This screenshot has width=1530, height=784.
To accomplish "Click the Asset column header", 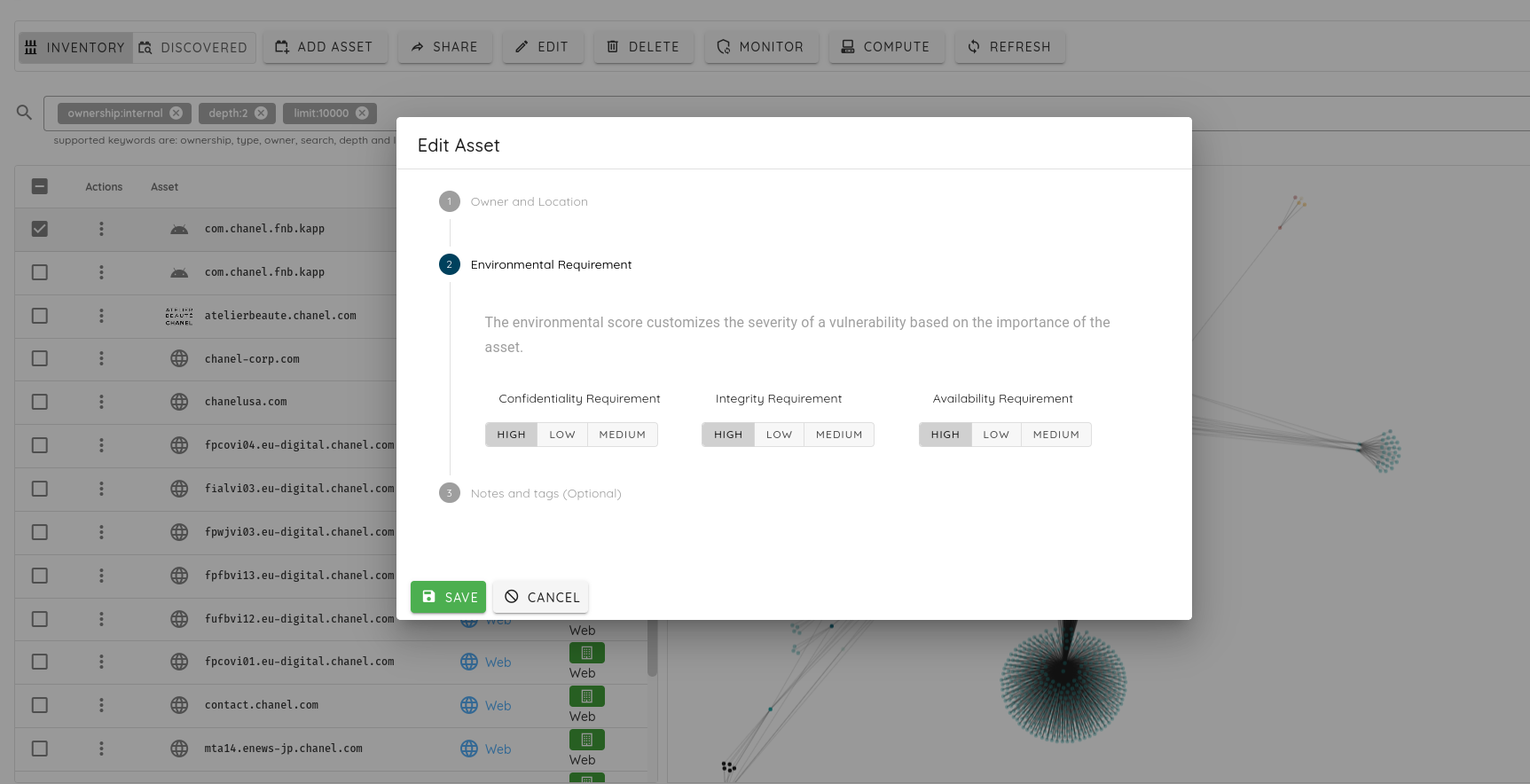I will (x=164, y=187).
